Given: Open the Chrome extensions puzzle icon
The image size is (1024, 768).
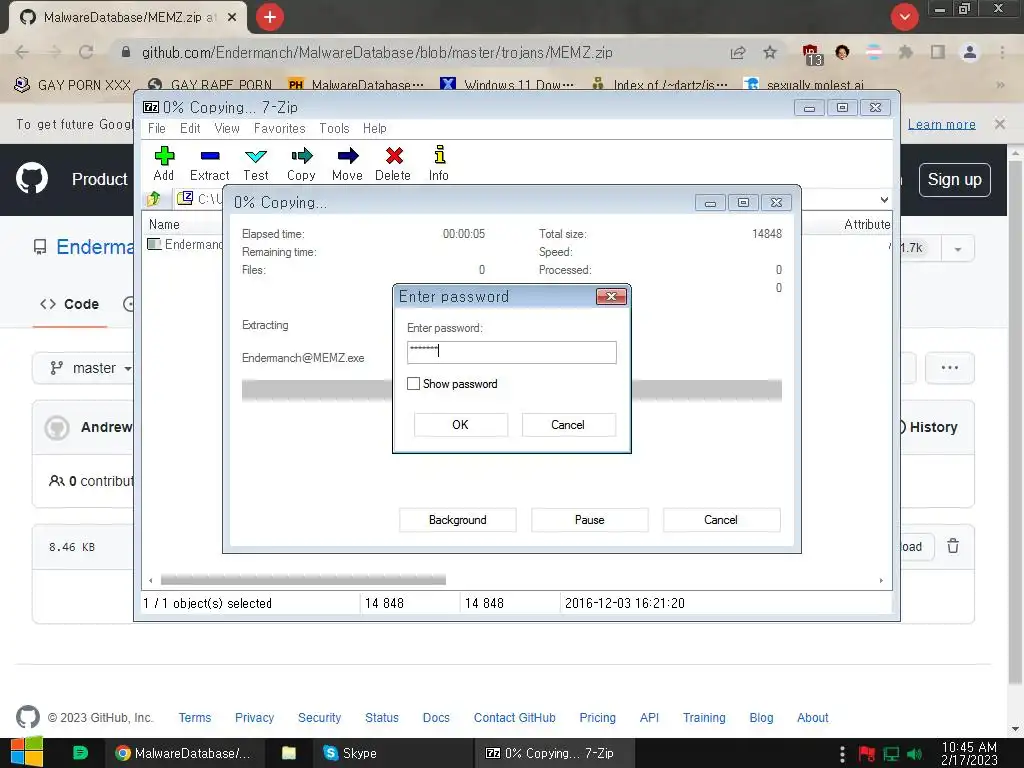Looking at the screenshot, I should tap(906, 52).
